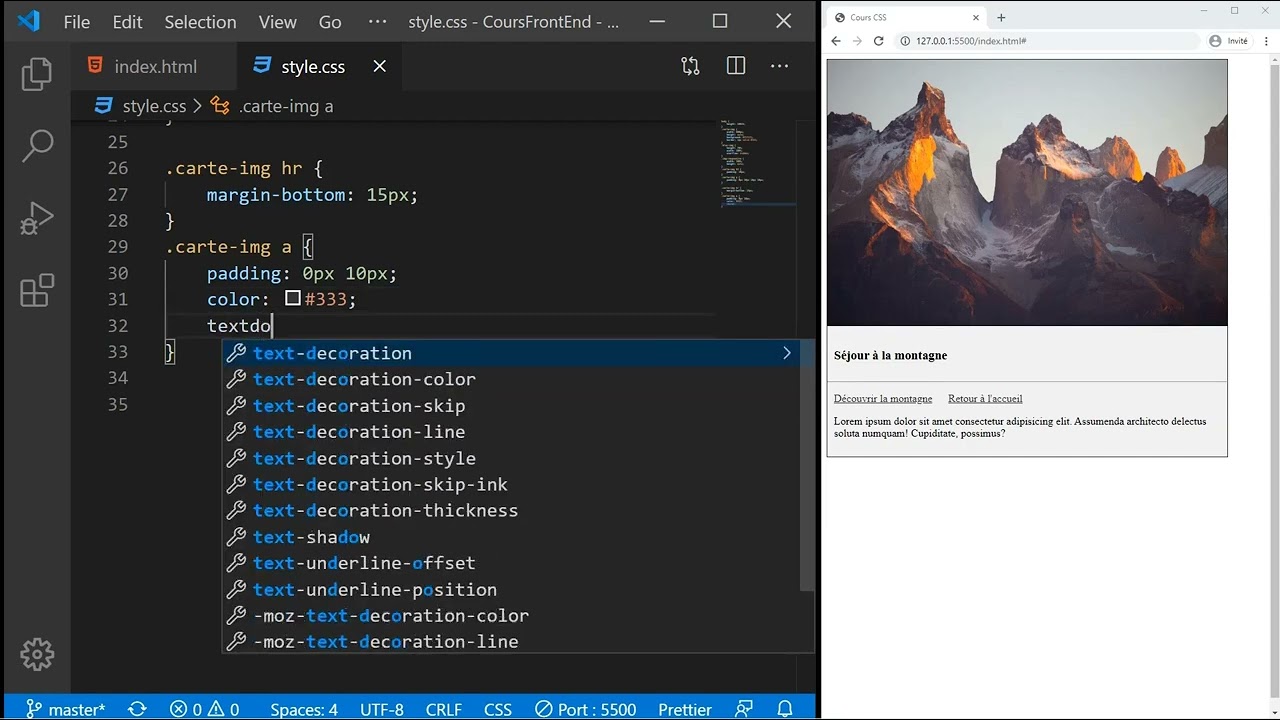Choose the text-shadow suggestion

point(510,537)
